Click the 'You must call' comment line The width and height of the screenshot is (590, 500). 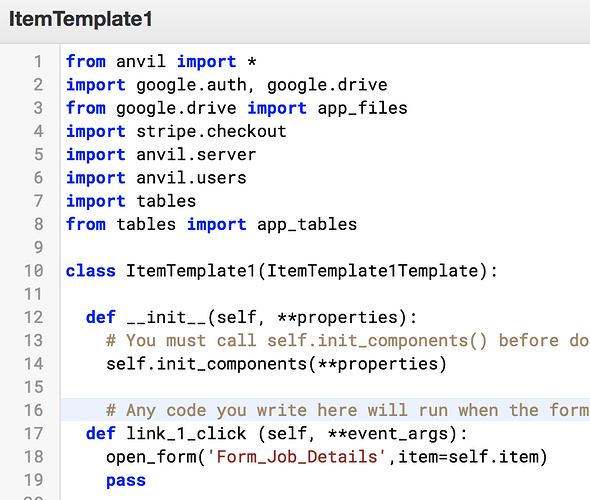(x=347, y=341)
